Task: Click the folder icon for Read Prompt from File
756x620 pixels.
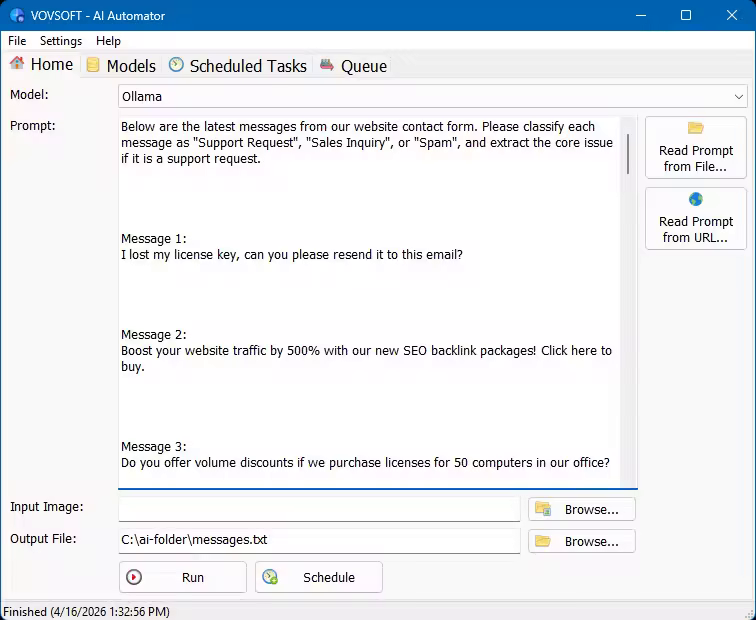Action: (696, 129)
